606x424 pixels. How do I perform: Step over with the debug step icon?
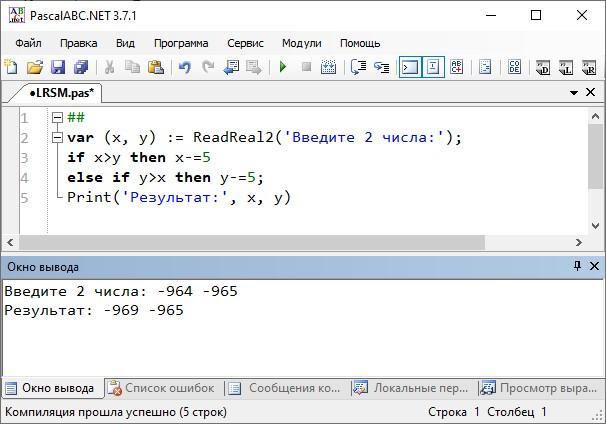359,67
